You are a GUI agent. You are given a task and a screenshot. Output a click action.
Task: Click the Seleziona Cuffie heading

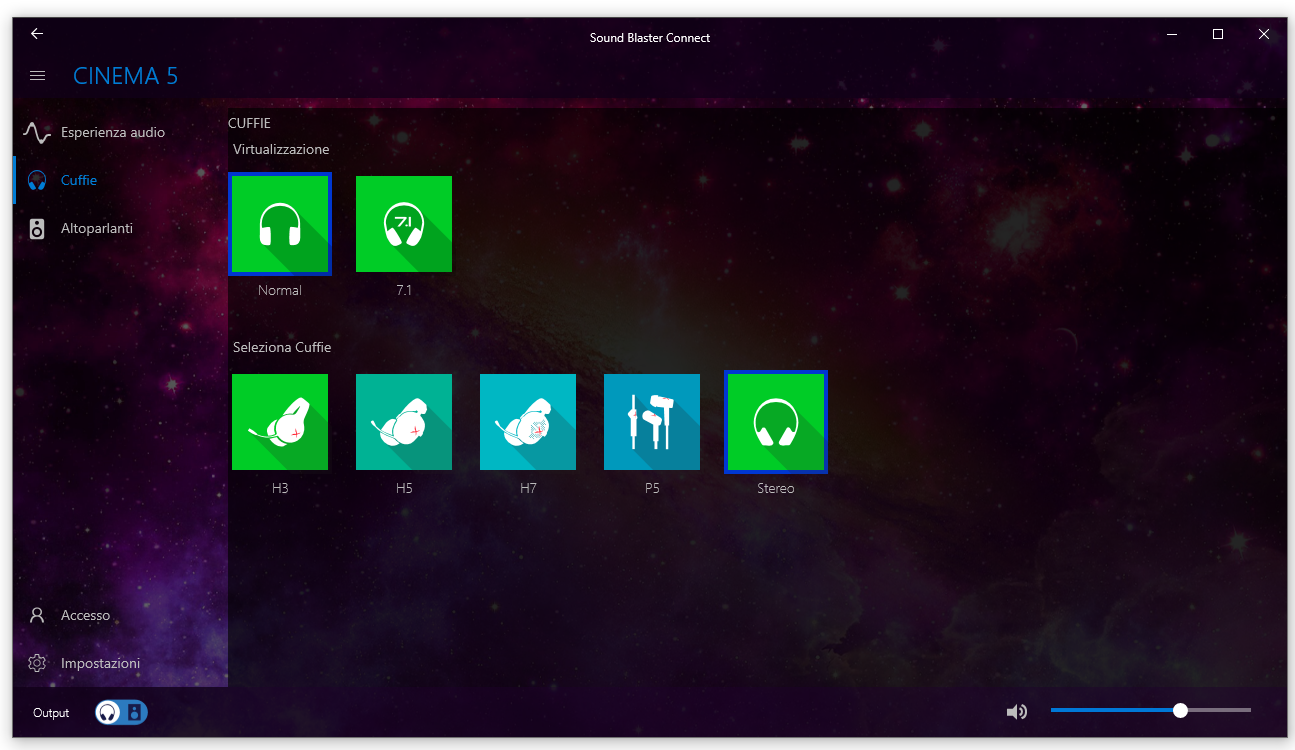pyautogui.click(x=282, y=347)
